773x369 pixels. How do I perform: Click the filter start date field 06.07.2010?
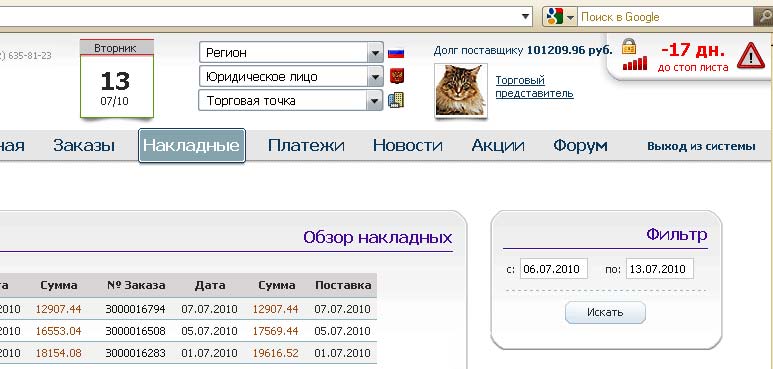(x=554, y=269)
